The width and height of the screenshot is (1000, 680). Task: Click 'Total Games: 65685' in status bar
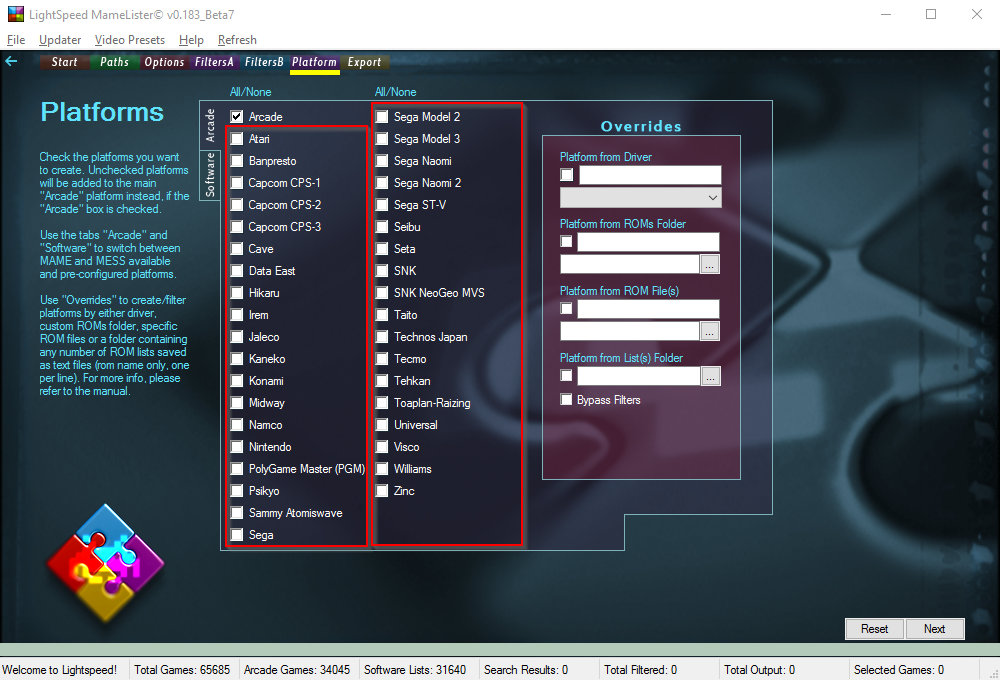(182, 670)
